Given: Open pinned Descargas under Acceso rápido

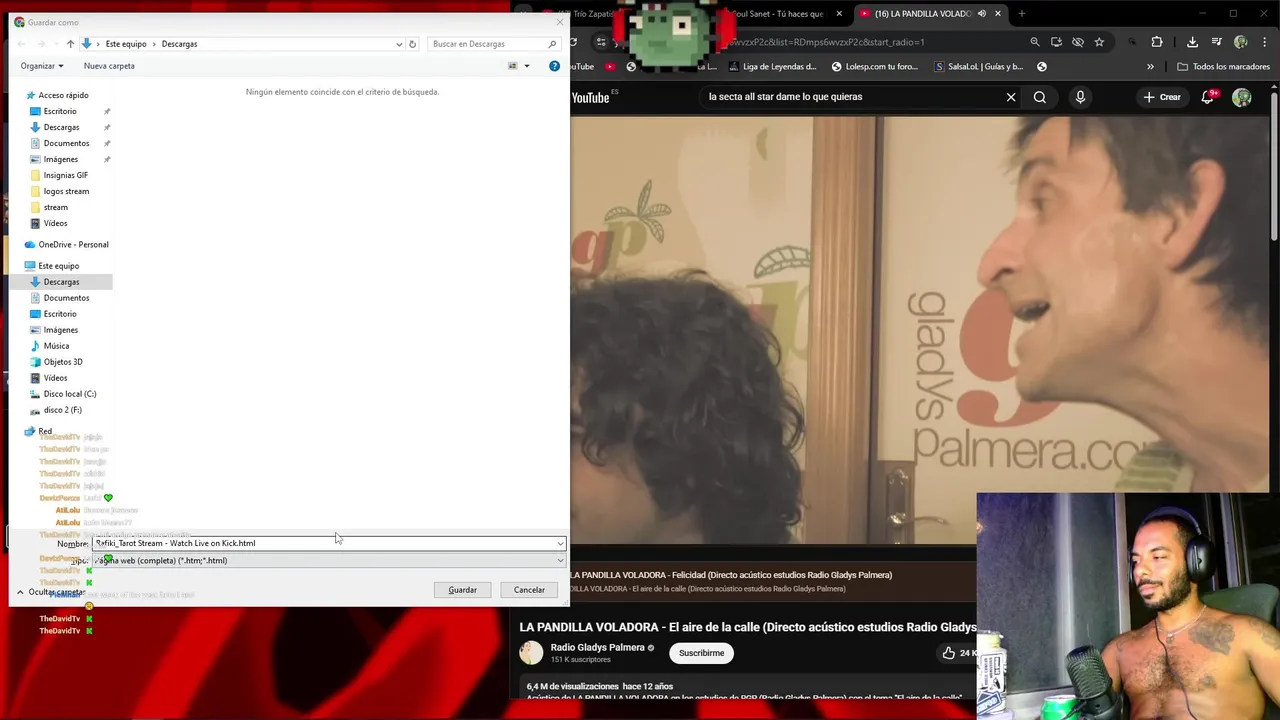Looking at the screenshot, I should click(x=61, y=127).
